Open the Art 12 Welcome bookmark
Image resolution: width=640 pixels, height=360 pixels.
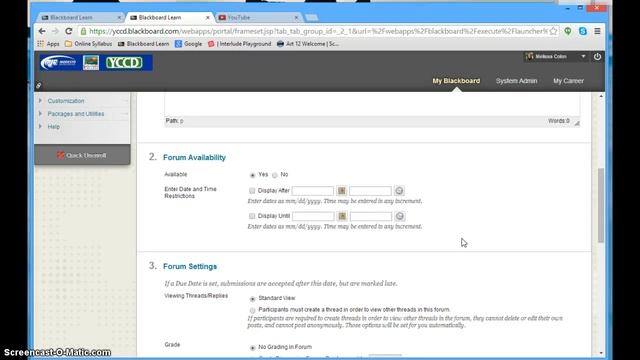coord(308,44)
